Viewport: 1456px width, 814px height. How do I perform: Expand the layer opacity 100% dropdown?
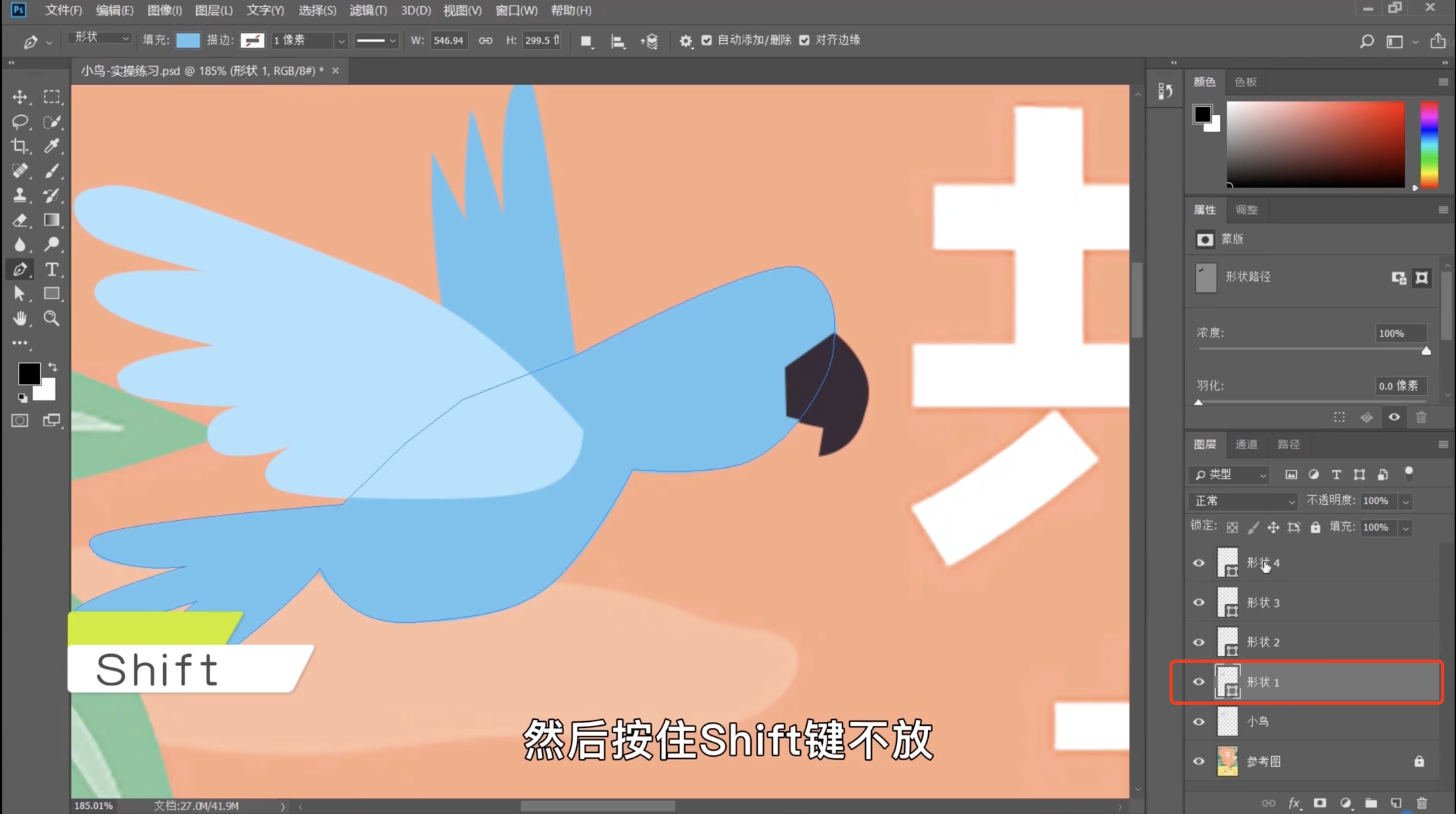tap(1406, 501)
